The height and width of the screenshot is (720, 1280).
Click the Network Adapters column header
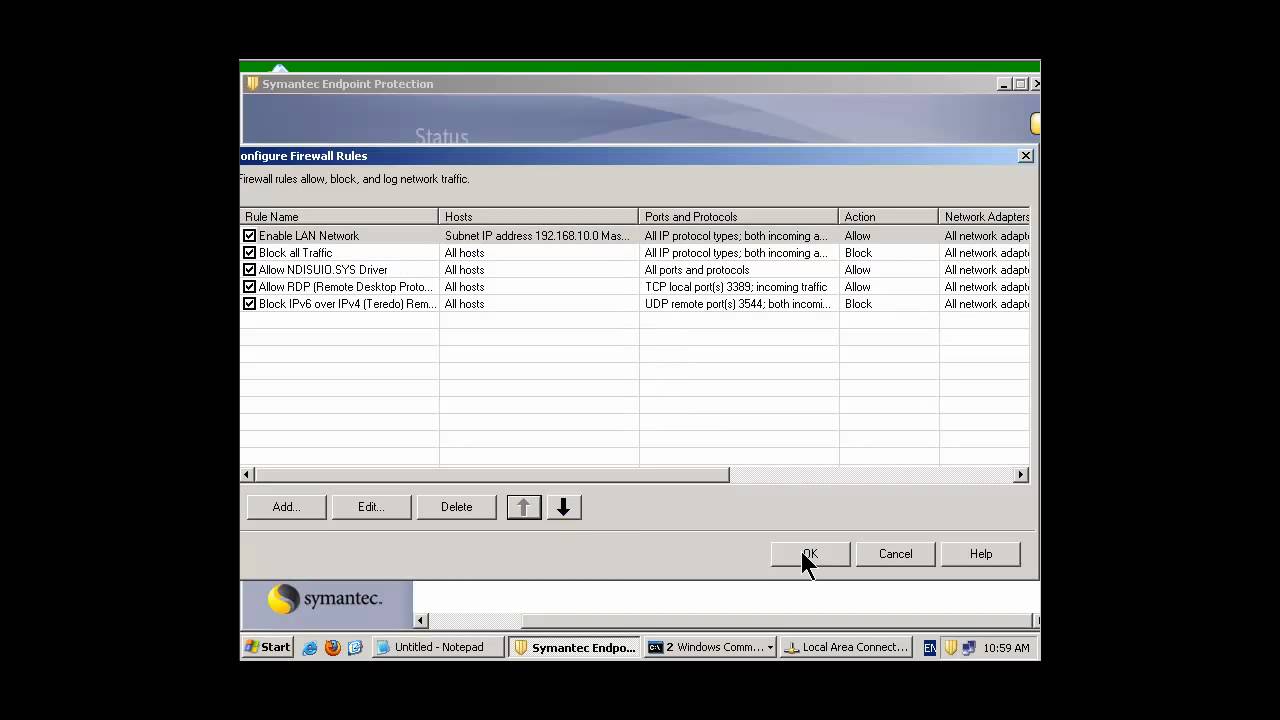(x=984, y=217)
